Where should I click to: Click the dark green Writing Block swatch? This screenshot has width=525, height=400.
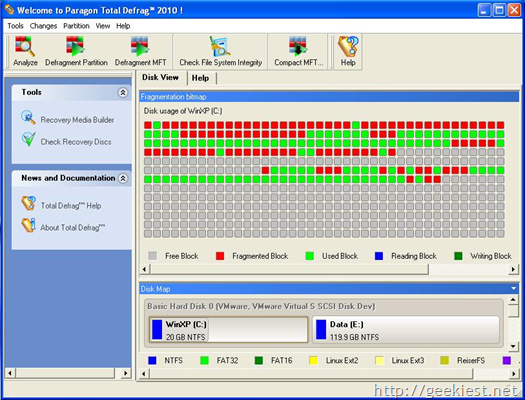pyautogui.click(x=458, y=256)
